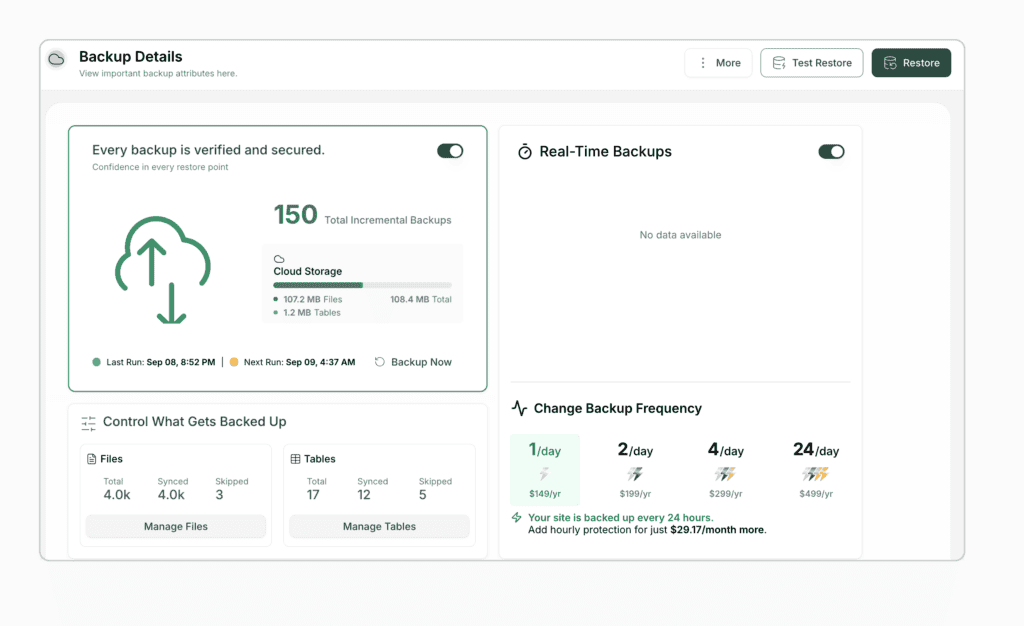Click the sliders icon beside Control What Gets Backed Up
Screen dimensions: 1024x626
88,423
